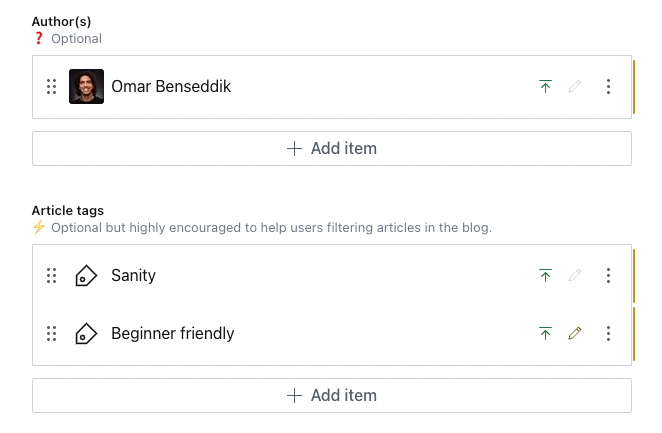
Task: Click edit pencil on Beginner friendly row
Action: point(574,333)
